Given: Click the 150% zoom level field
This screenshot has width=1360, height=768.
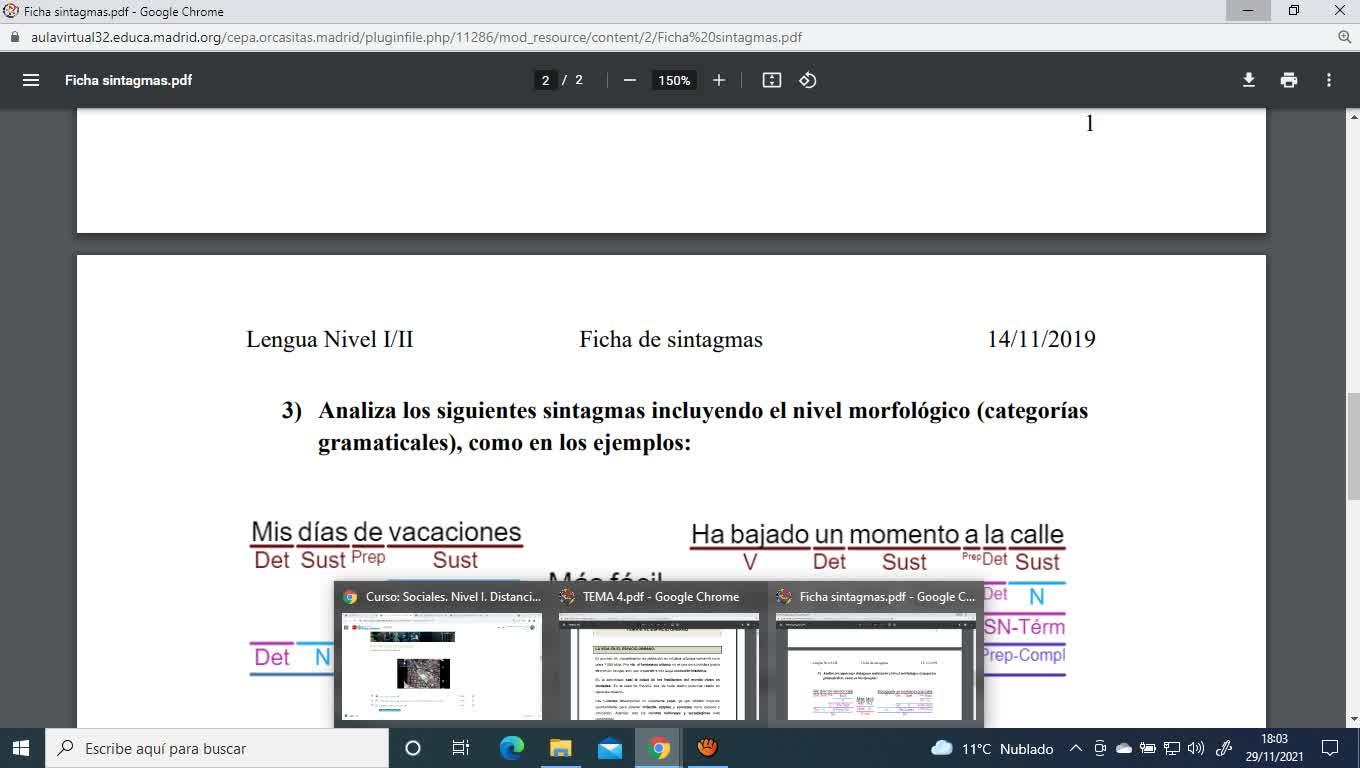Looking at the screenshot, I should point(674,80).
